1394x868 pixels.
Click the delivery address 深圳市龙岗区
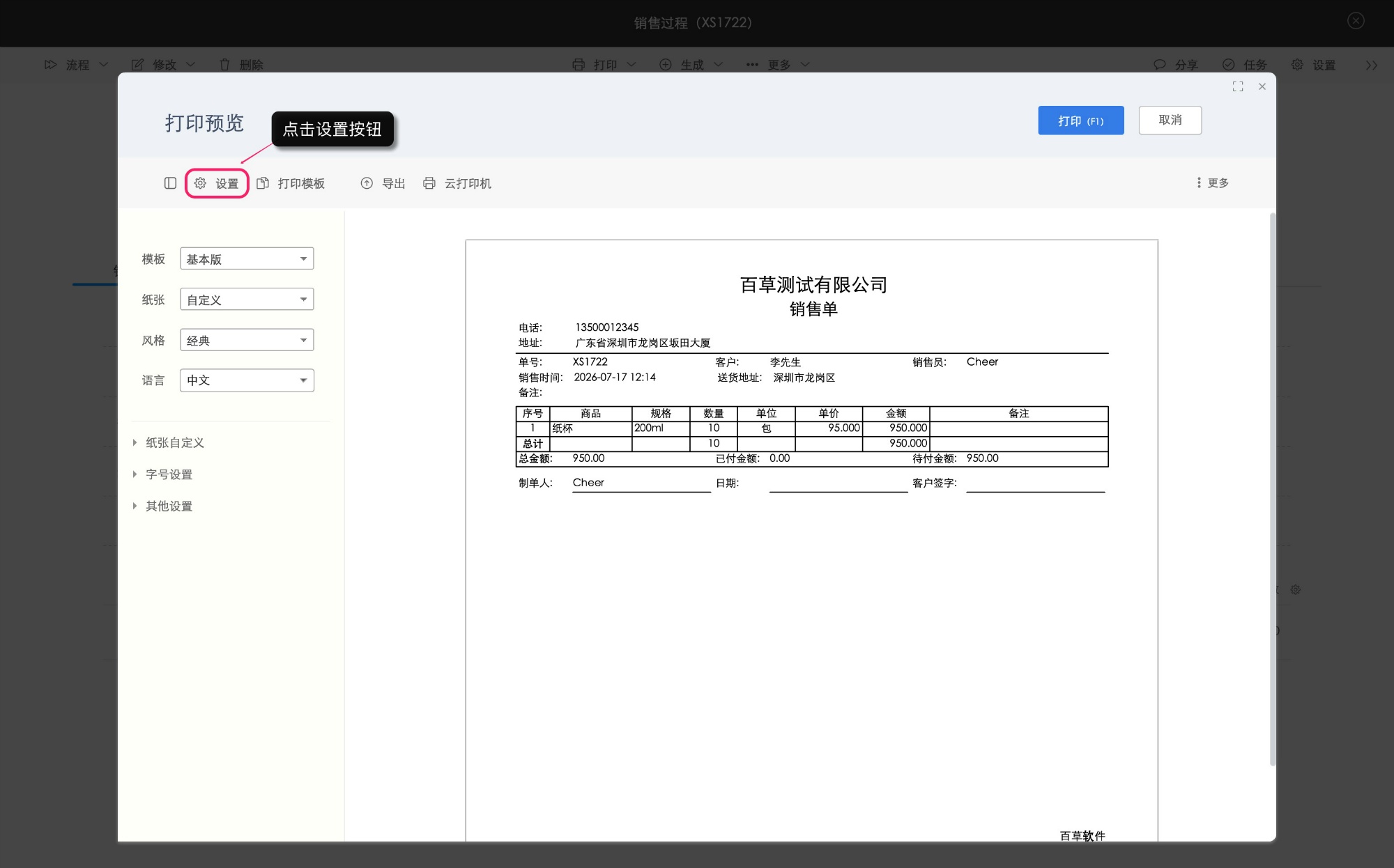click(x=804, y=378)
